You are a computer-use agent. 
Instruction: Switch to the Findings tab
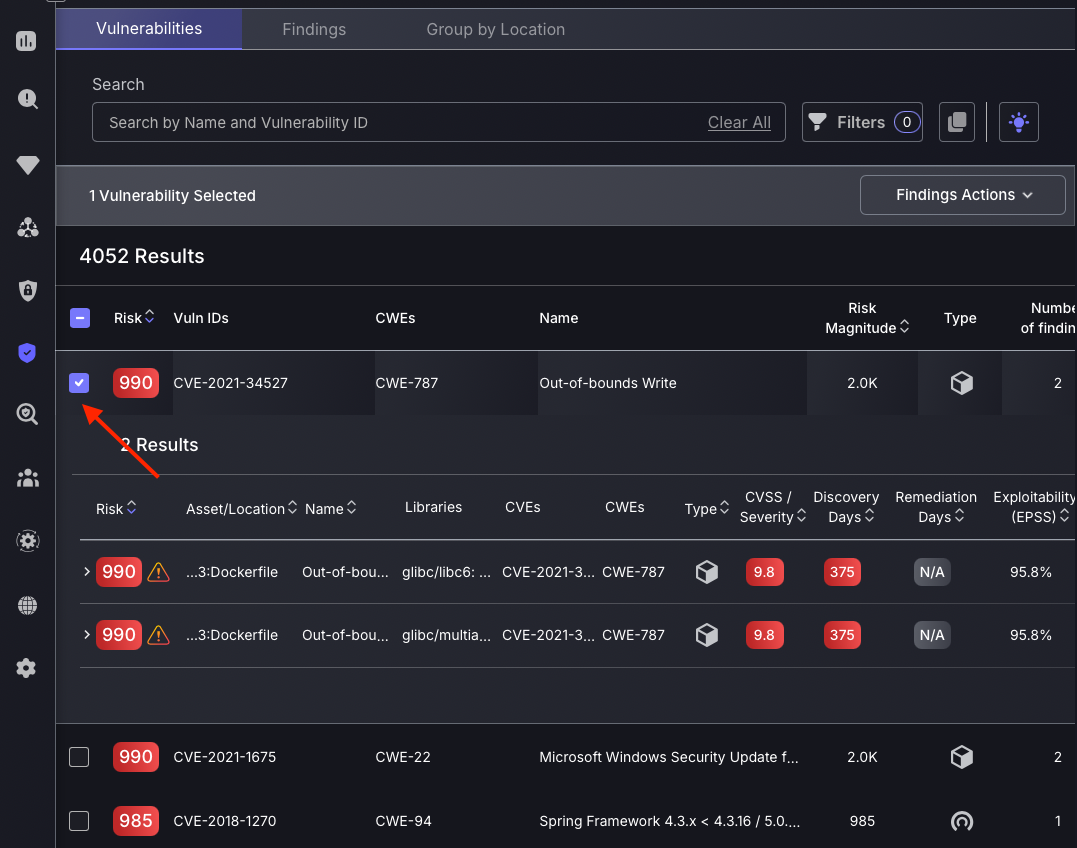tap(314, 30)
